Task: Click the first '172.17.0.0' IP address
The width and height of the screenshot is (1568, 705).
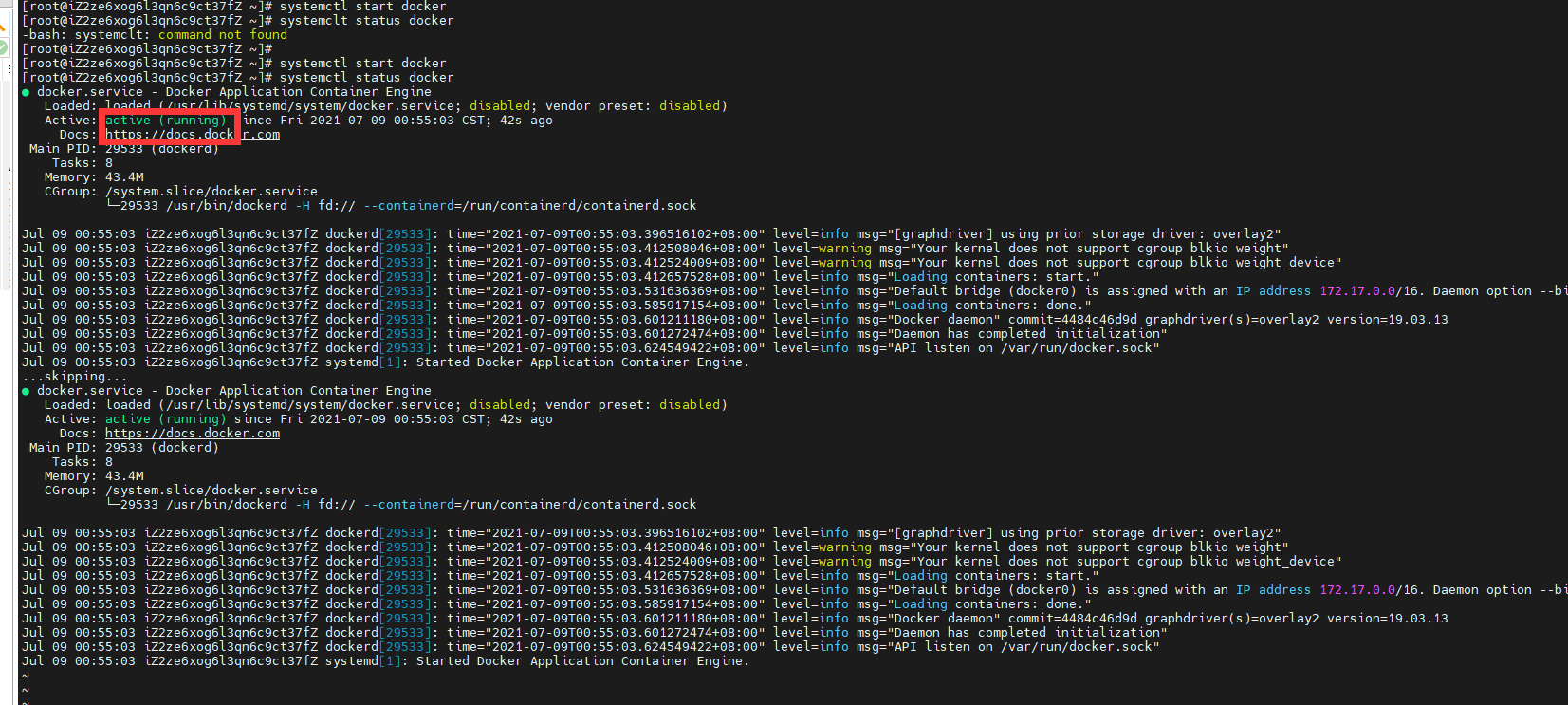Action: [x=1357, y=291]
